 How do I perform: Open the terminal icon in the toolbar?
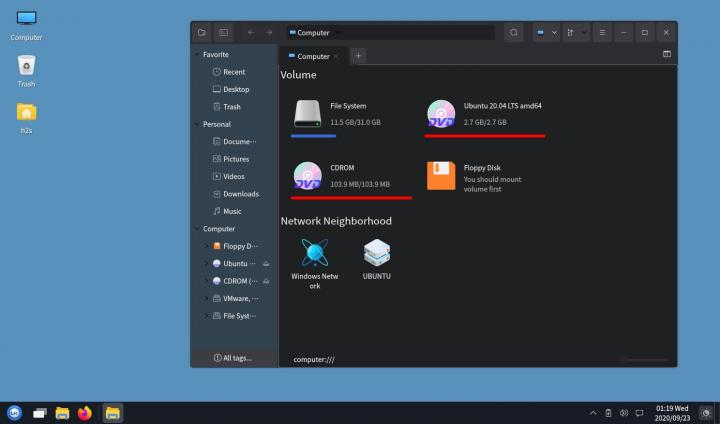[223, 33]
